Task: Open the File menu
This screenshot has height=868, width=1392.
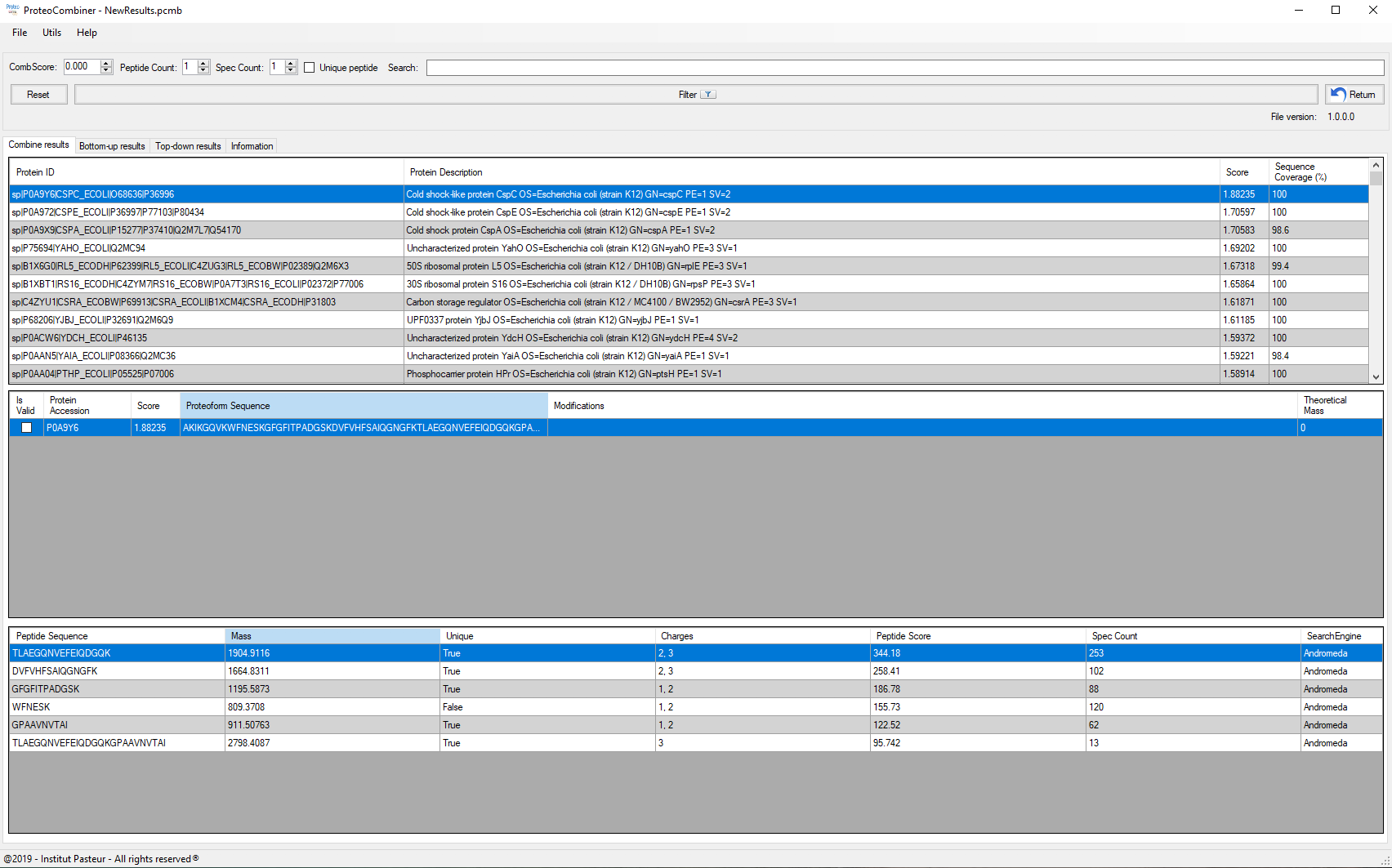Action: (x=20, y=33)
